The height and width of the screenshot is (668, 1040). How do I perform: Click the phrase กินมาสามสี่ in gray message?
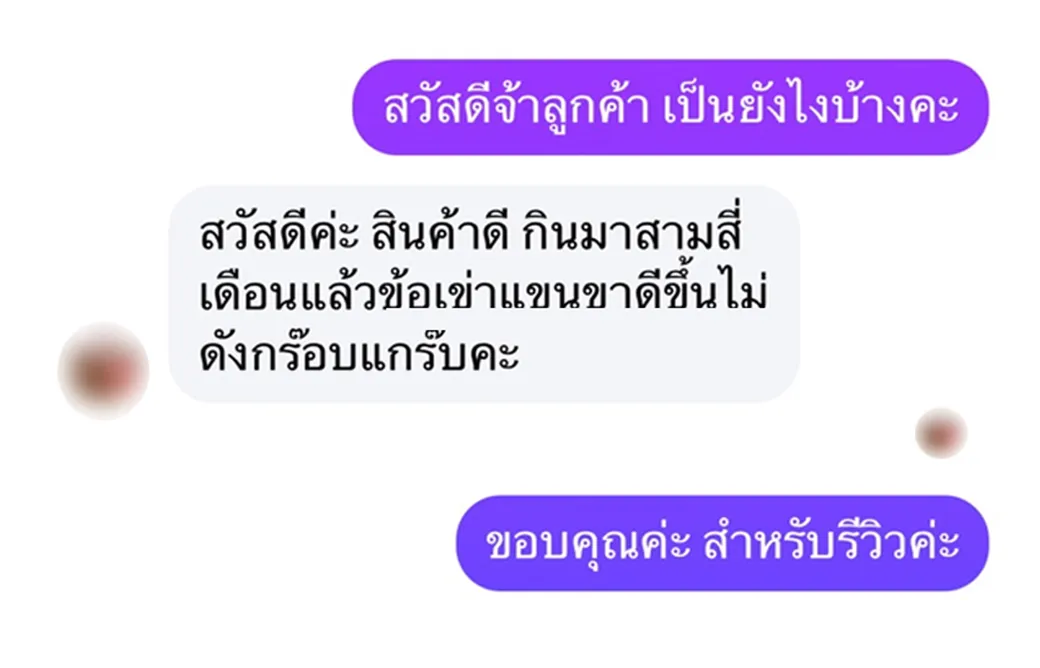coord(632,234)
